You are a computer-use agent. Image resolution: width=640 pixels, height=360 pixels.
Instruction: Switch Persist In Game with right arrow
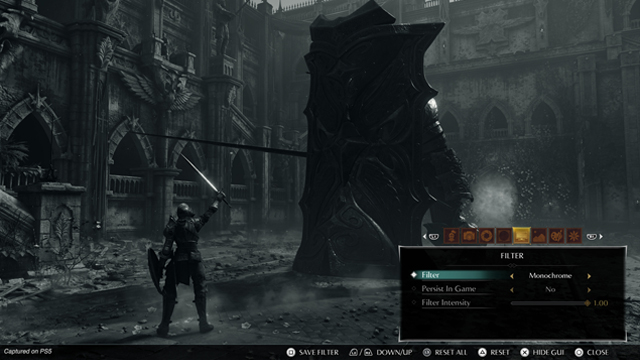pyautogui.click(x=589, y=290)
